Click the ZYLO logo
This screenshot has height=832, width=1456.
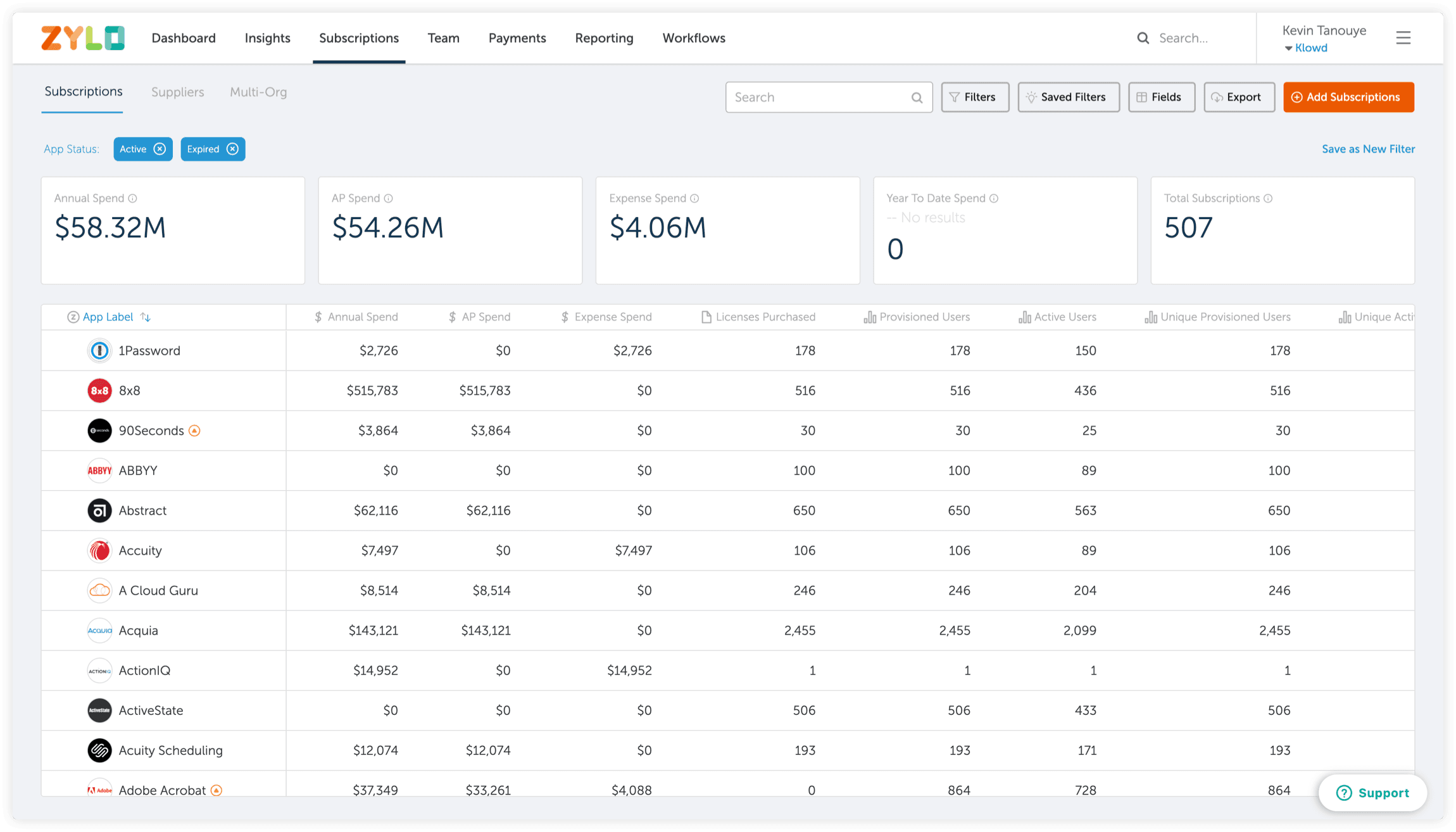tap(83, 38)
